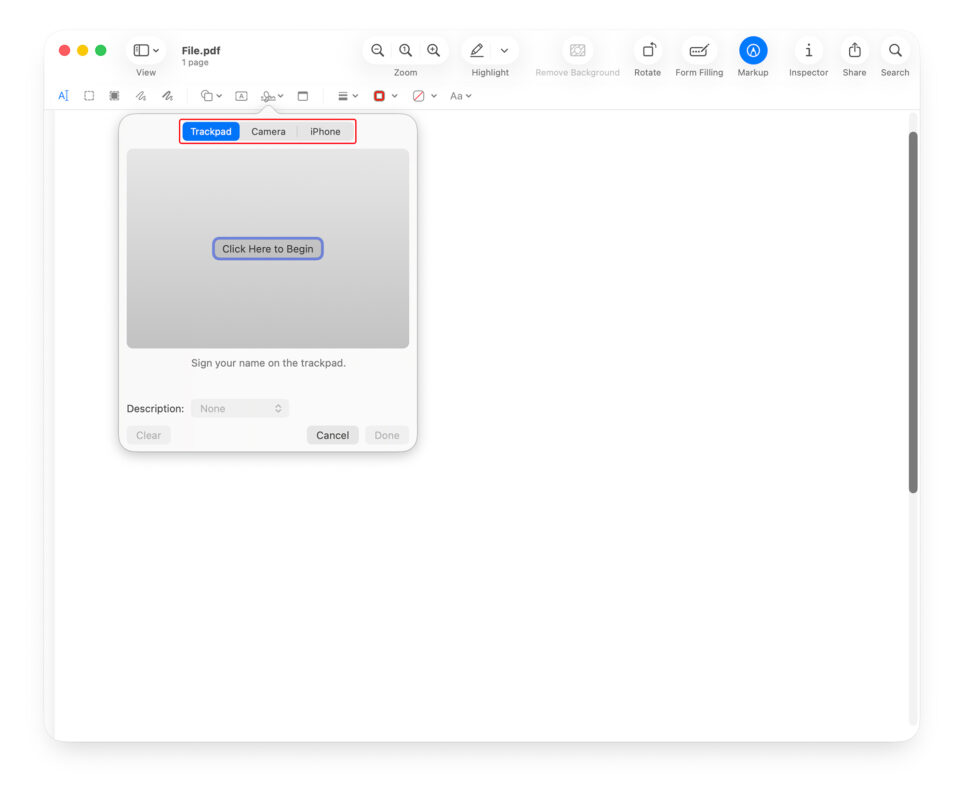Insert a Text box
Viewport: 964px width, 800px height.
pyautogui.click(x=241, y=96)
